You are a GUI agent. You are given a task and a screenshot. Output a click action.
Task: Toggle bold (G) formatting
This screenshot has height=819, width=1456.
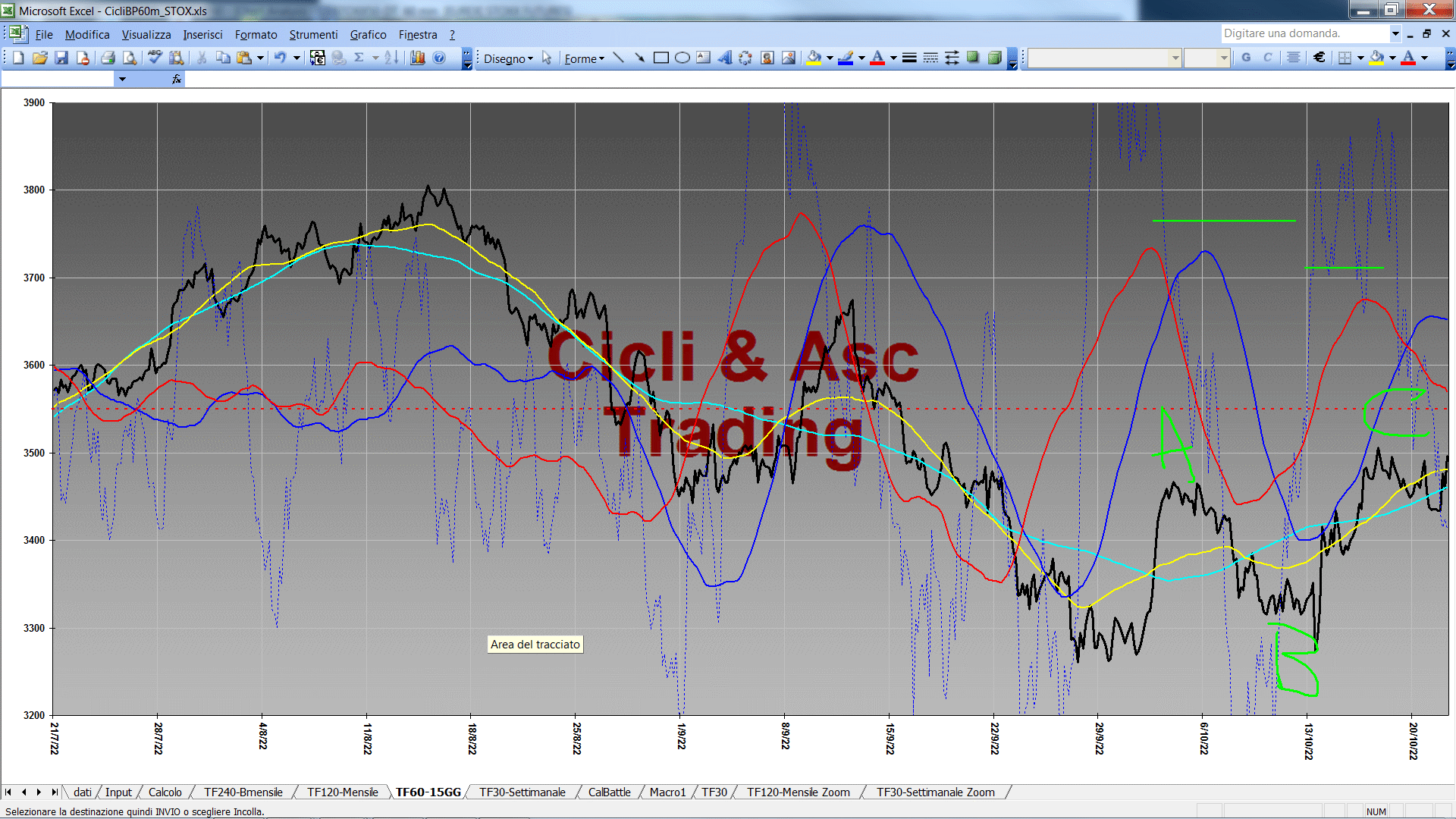pyautogui.click(x=1246, y=58)
